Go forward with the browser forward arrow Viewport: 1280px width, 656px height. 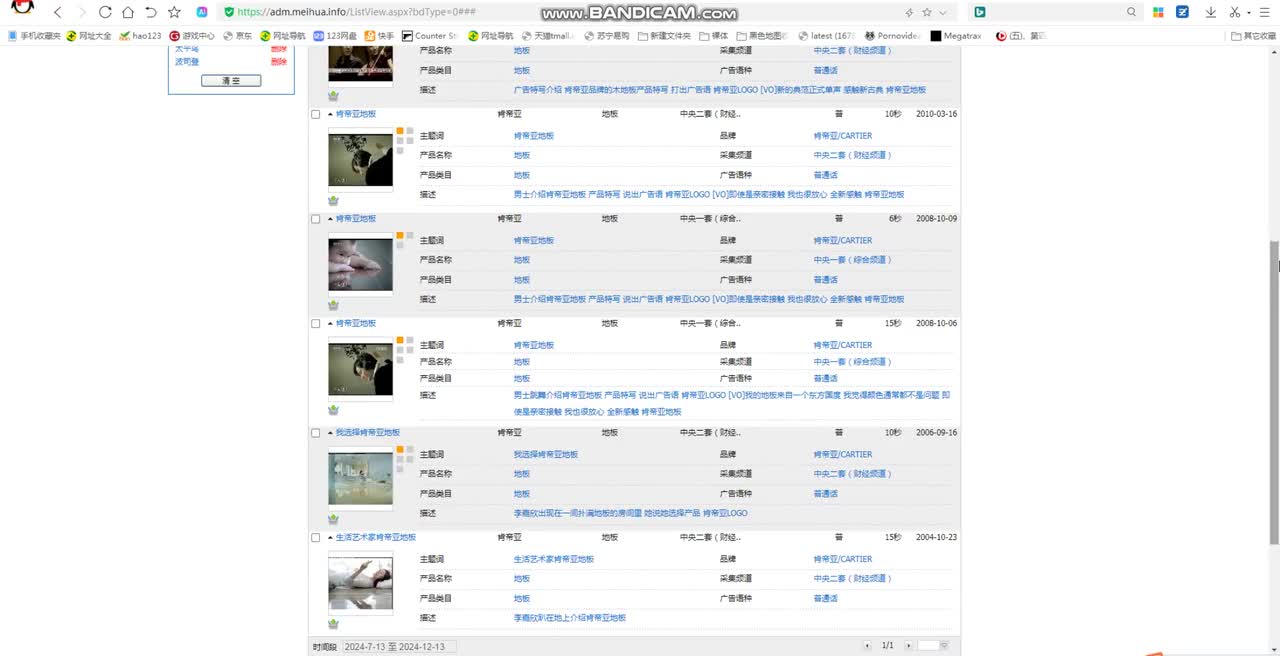pos(82,12)
